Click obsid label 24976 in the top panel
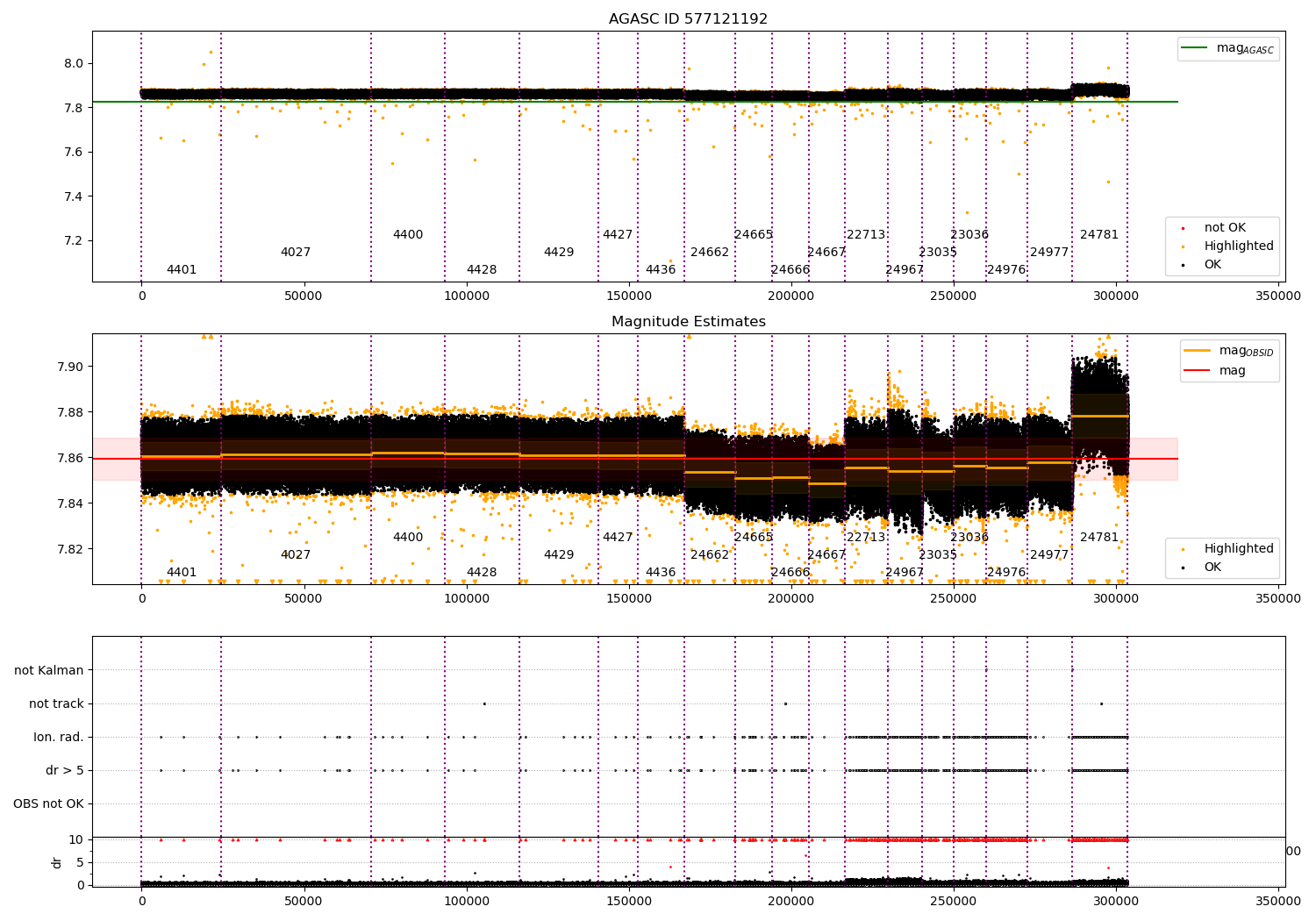 tap(1006, 270)
